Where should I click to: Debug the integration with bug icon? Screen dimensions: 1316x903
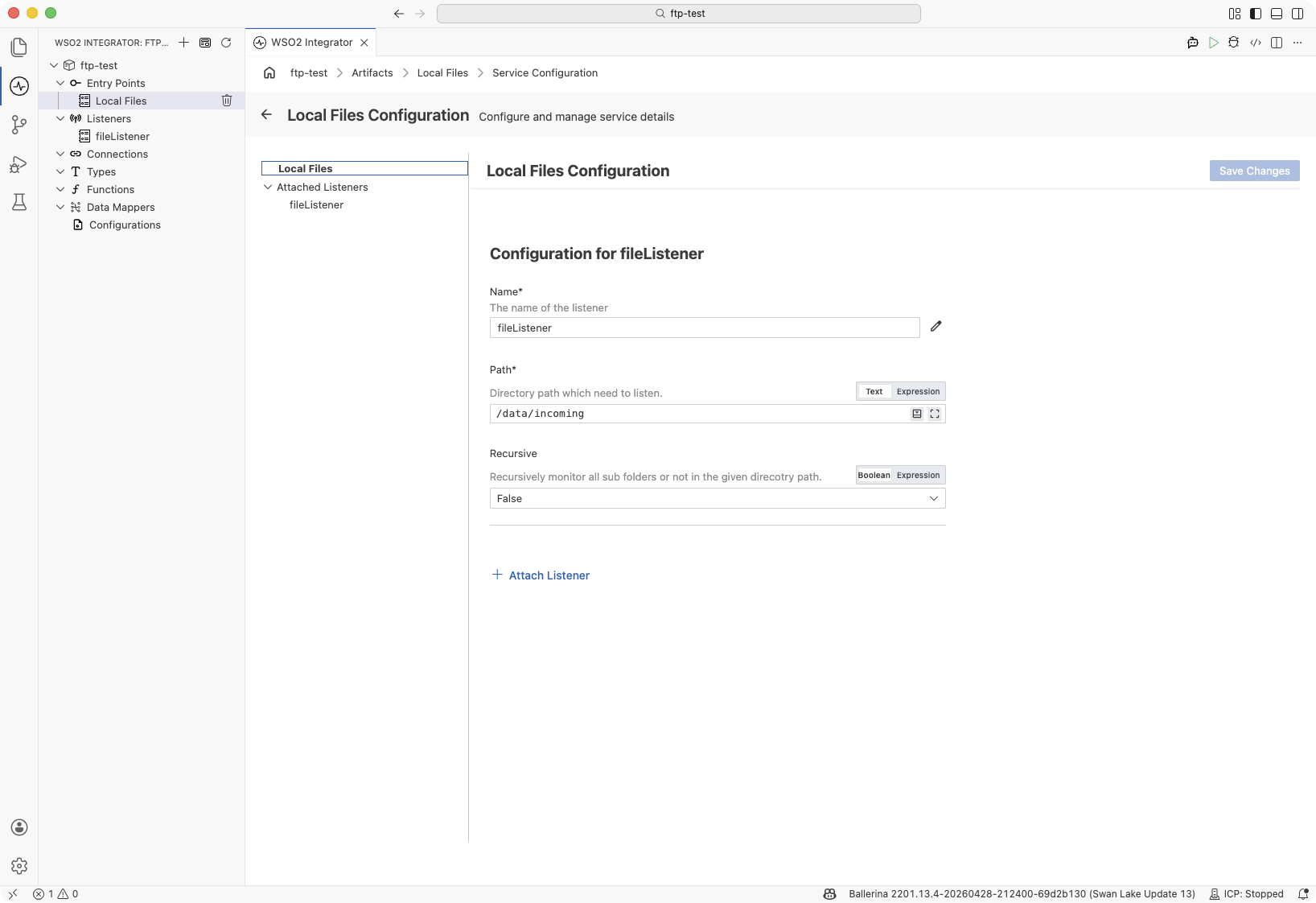click(x=1234, y=43)
